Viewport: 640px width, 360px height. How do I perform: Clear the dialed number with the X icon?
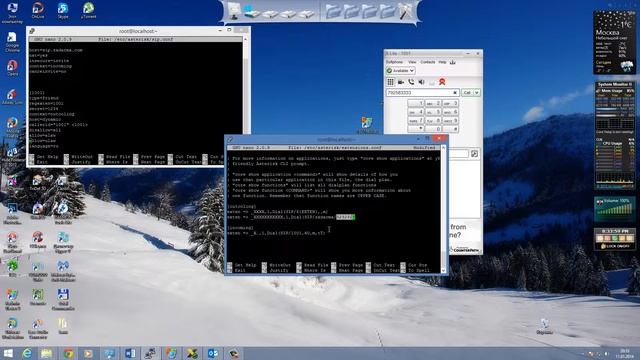(455, 93)
